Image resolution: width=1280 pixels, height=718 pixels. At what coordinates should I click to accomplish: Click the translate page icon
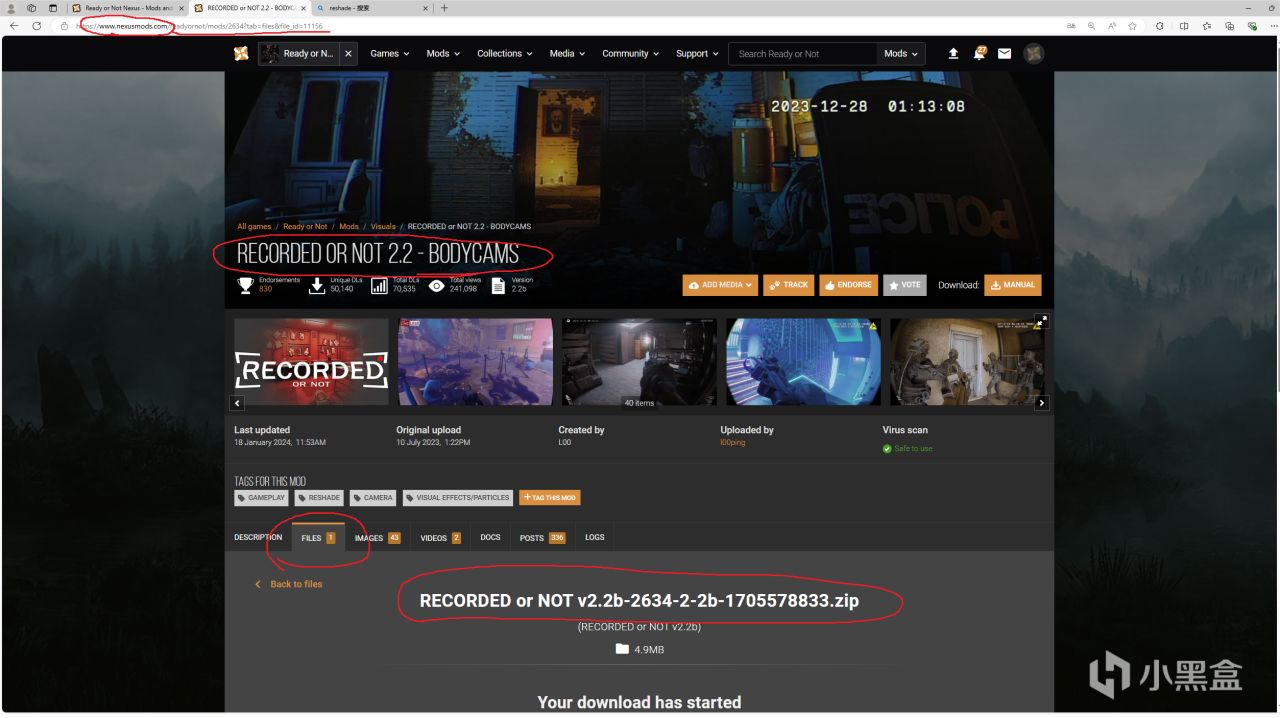coord(1071,25)
